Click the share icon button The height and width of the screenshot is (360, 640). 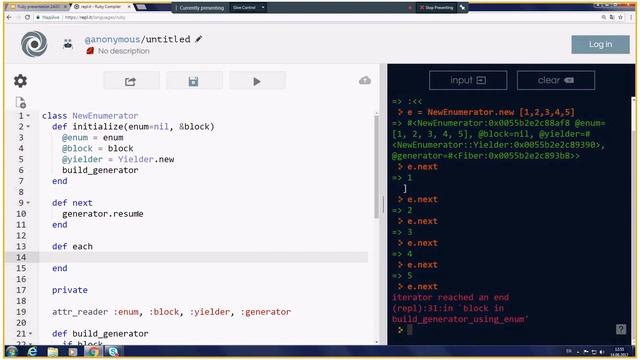131,81
